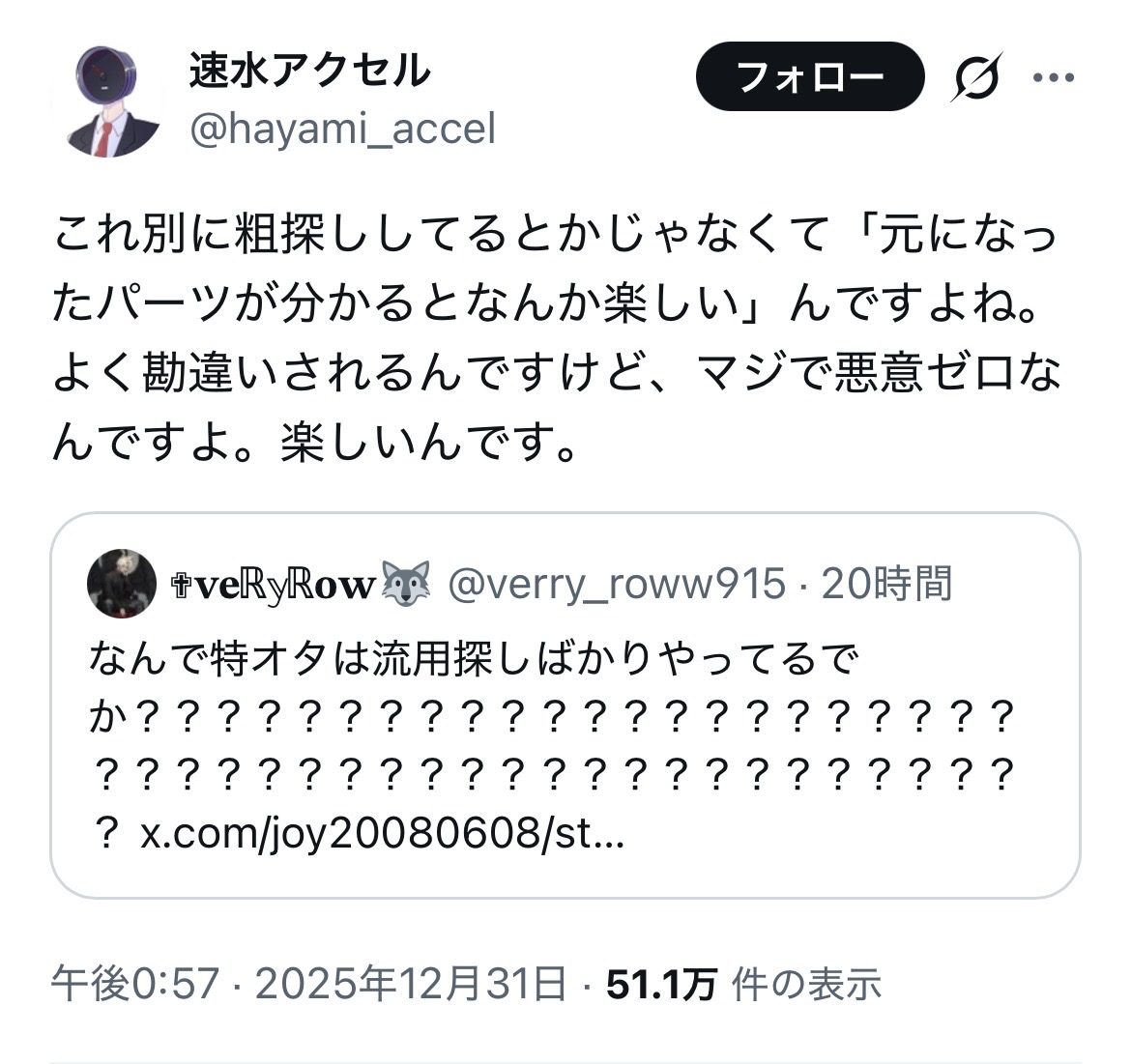Open the display name 速水アクセル
Screen dimensions: 1131x1064
(309, 71)
